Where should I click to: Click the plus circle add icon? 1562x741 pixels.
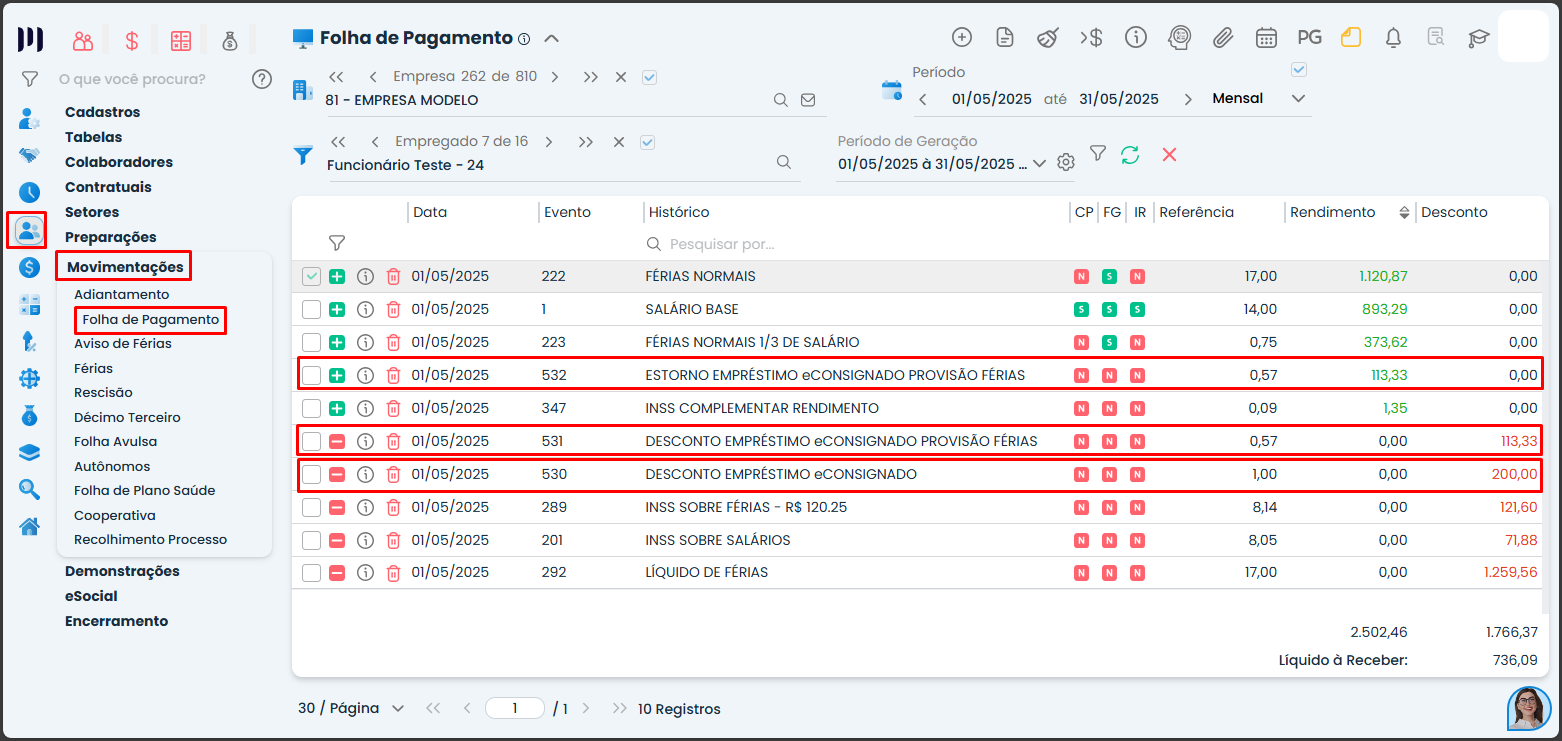point(961,38)
